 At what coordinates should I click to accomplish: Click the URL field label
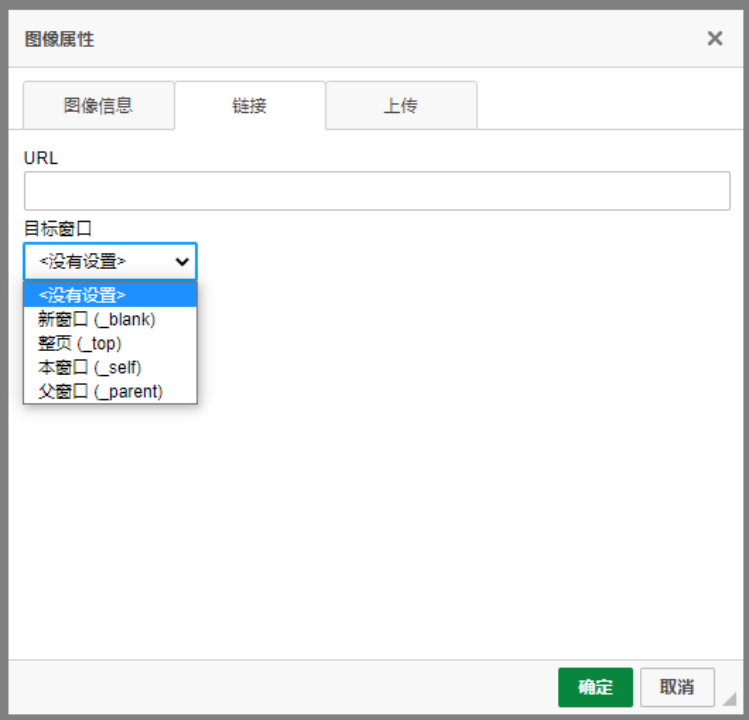coord(41,158)
